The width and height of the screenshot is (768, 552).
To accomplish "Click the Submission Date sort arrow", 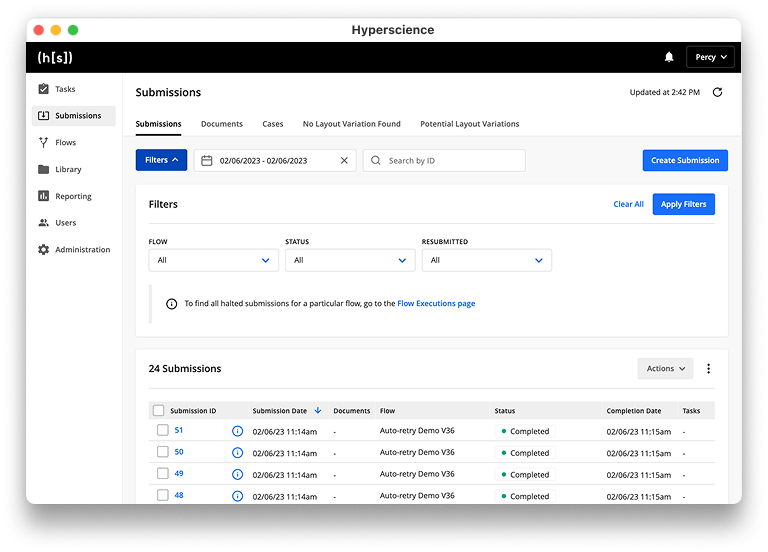I will click(318, 410).
